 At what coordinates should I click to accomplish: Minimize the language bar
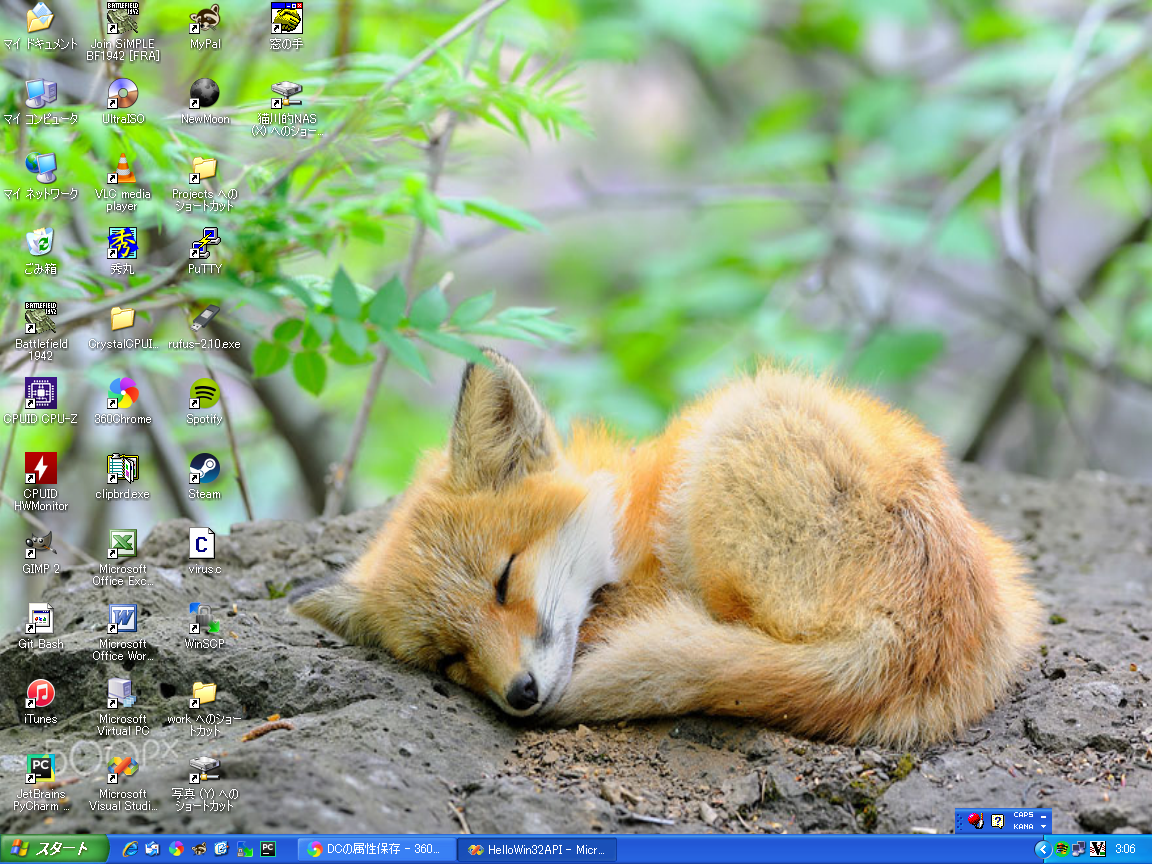point(1043,816)
